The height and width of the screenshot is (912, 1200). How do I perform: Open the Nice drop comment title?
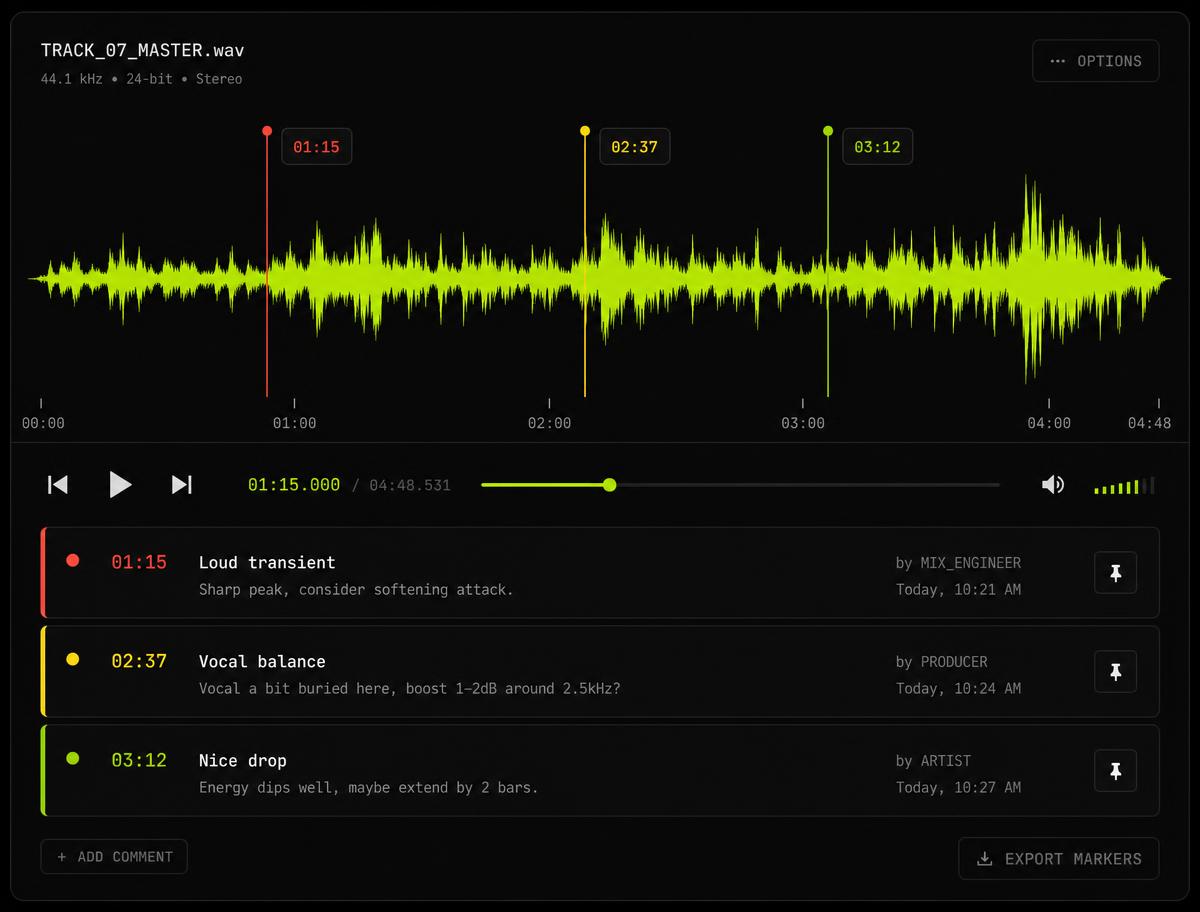click(243, 761)
